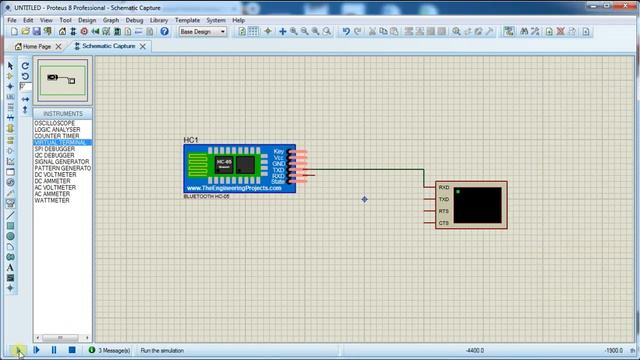
Task: Stop the simulation with the square button
Action: [x=72, y=350]
